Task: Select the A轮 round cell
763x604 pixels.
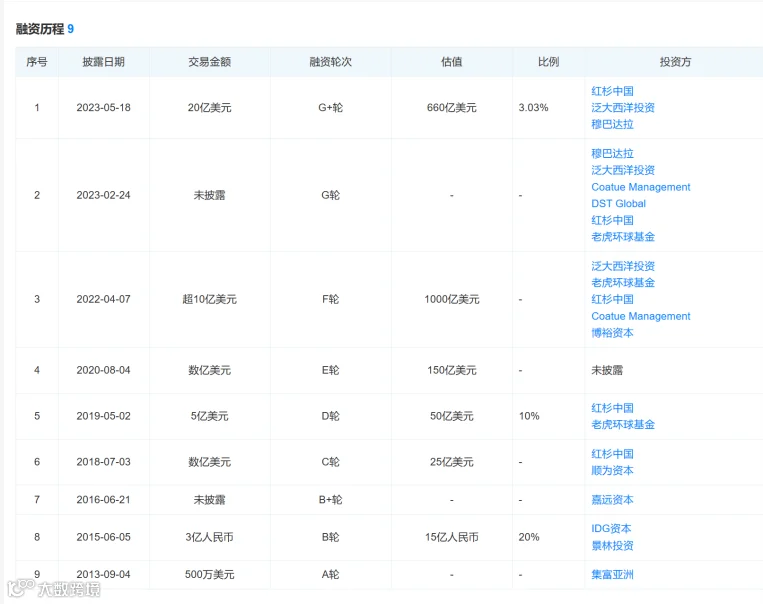Action: pyautogui.click(x=330, y=574)
